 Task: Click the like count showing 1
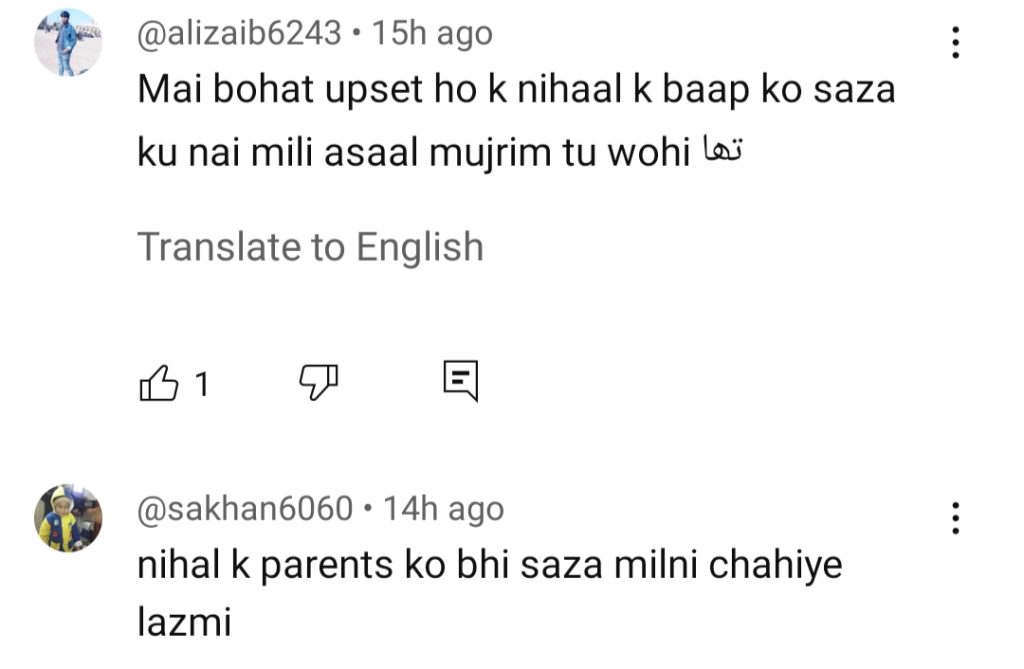coord(202,384)
